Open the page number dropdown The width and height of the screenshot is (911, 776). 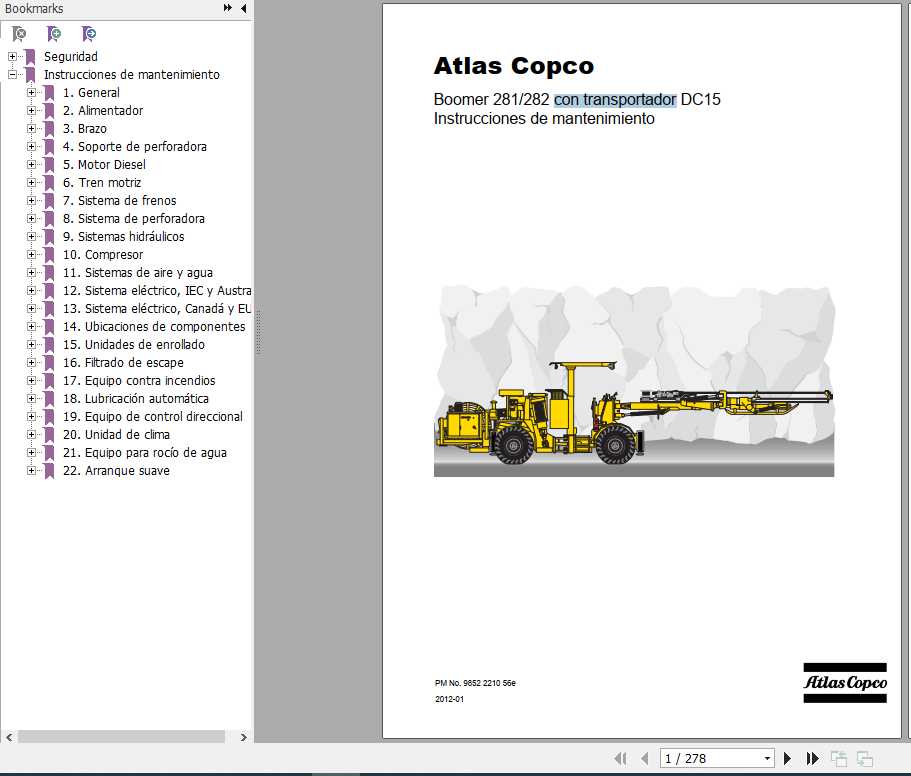(x=765, y=758)
